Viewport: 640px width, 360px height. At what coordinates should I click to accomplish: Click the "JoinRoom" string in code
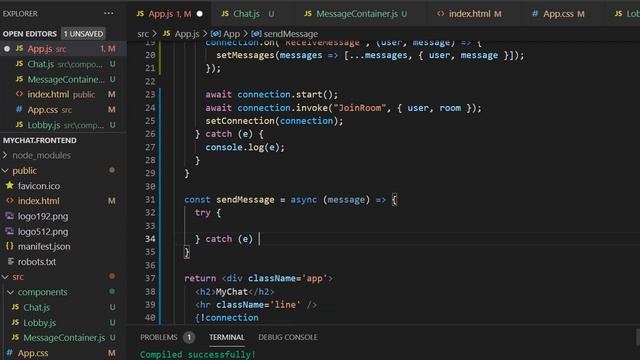pos(360,108)
